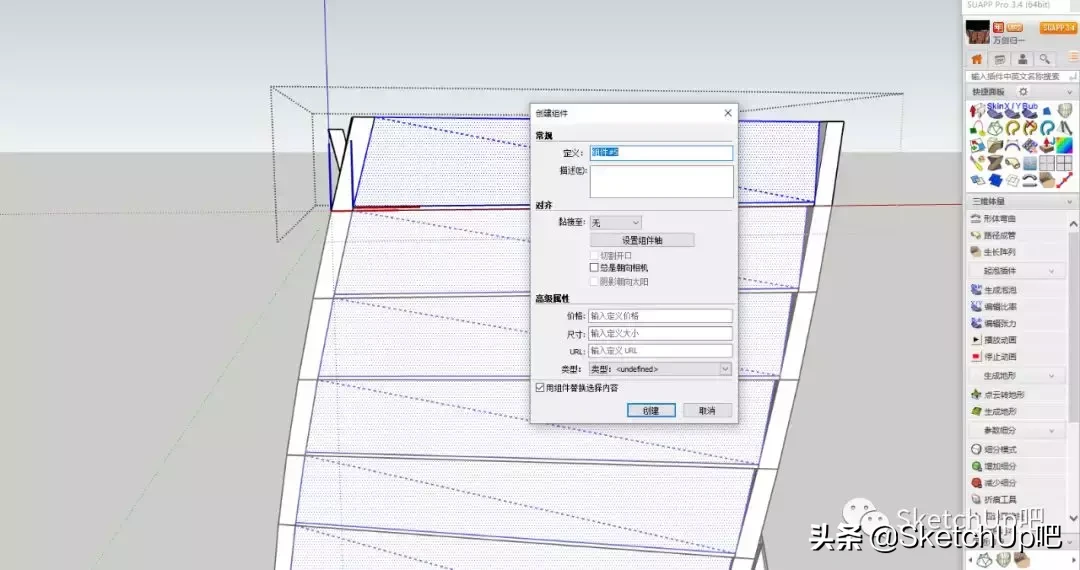This screenshot has width=1080, height=570.
Task: Click the 价格 input field
Action: 660,316
